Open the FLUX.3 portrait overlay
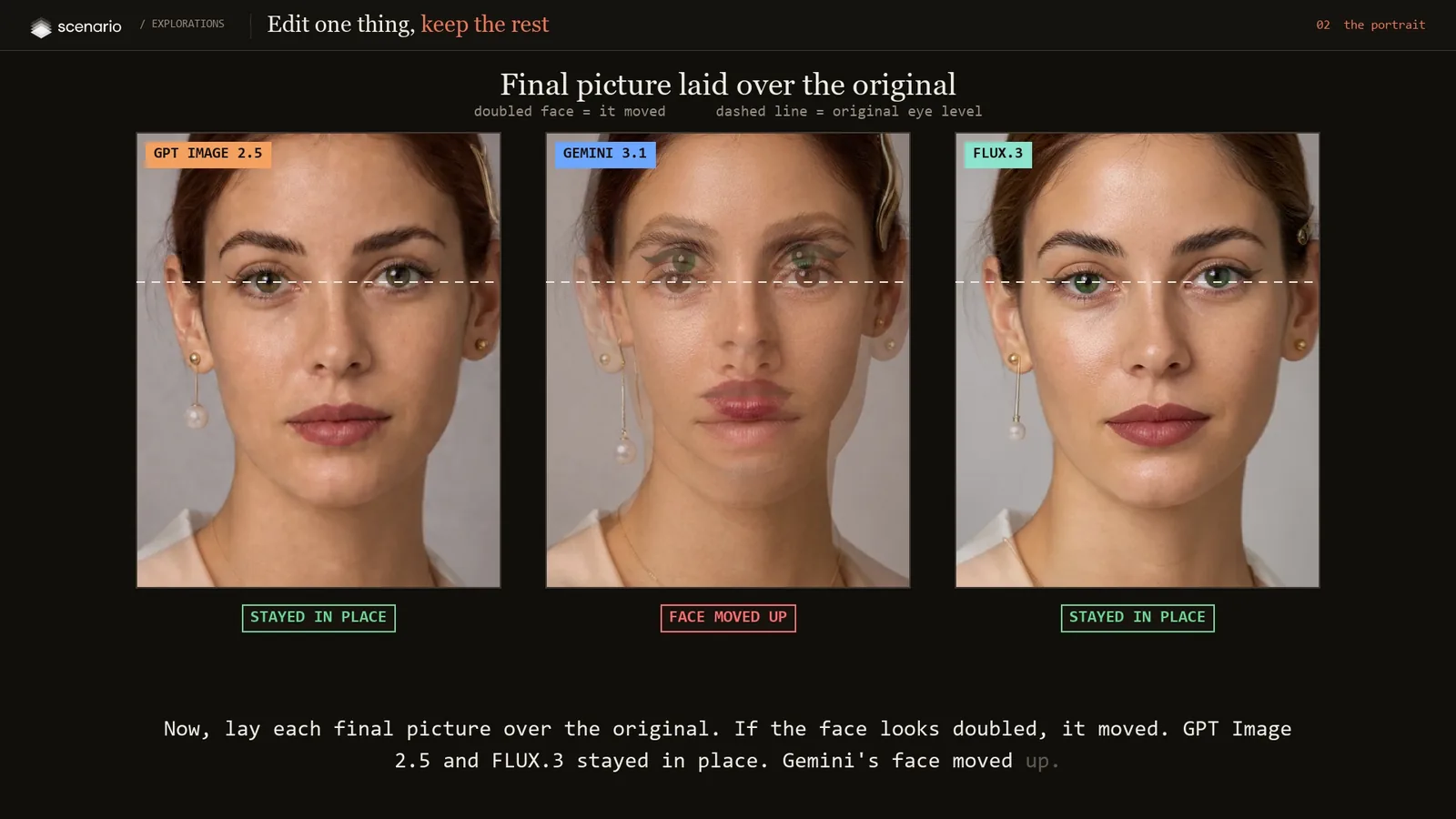The height and width of the screenshot is (819, 1456). [x=1137, y=360]
